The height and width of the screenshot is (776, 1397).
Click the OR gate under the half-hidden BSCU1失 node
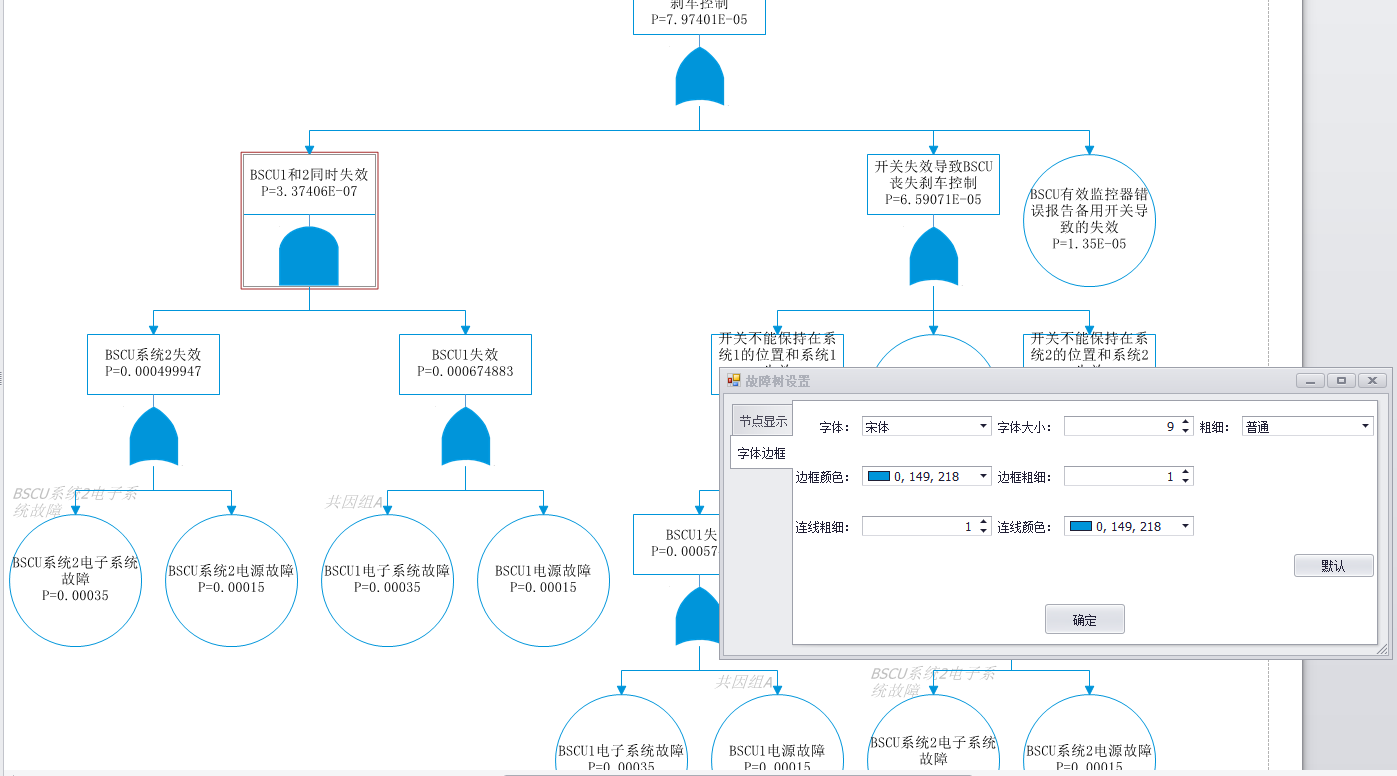[697, 616]
